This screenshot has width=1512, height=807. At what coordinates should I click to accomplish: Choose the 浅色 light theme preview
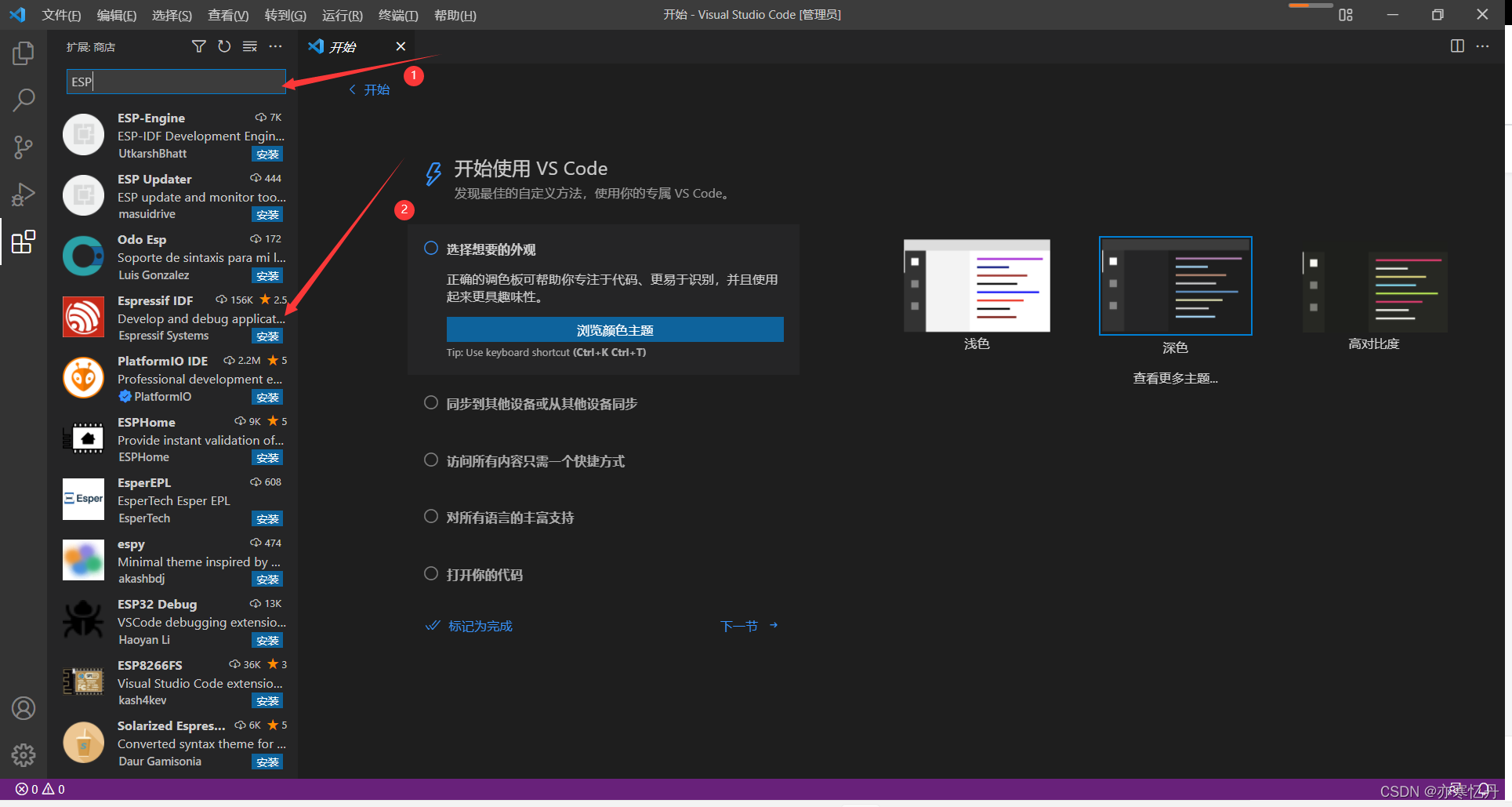(977, 285)
